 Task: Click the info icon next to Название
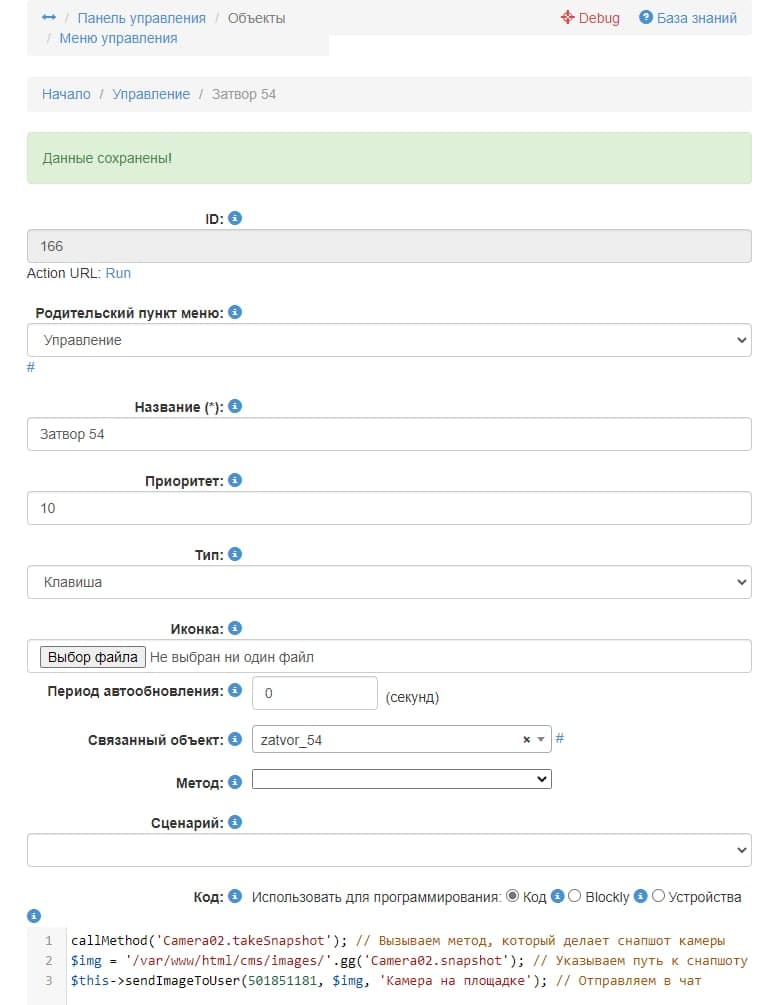(x=235, y=407)
